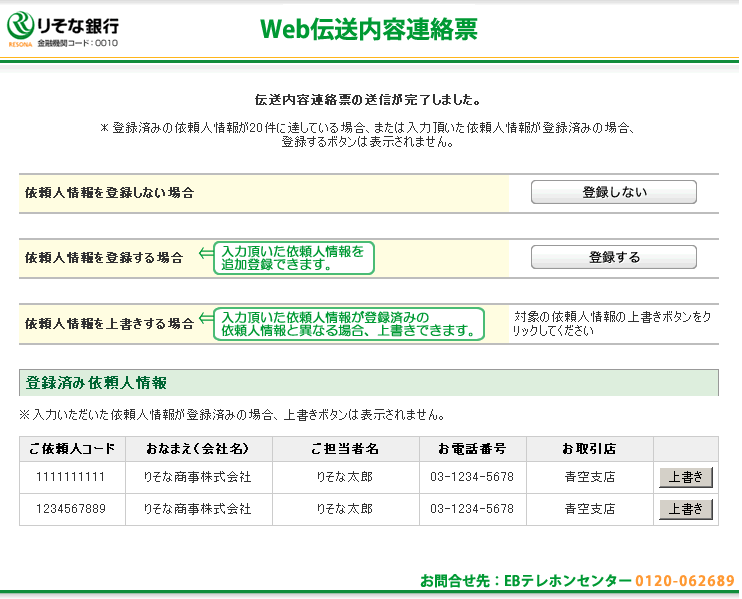Select the cell 1111111111
The image size is (742, 599).
71,477
